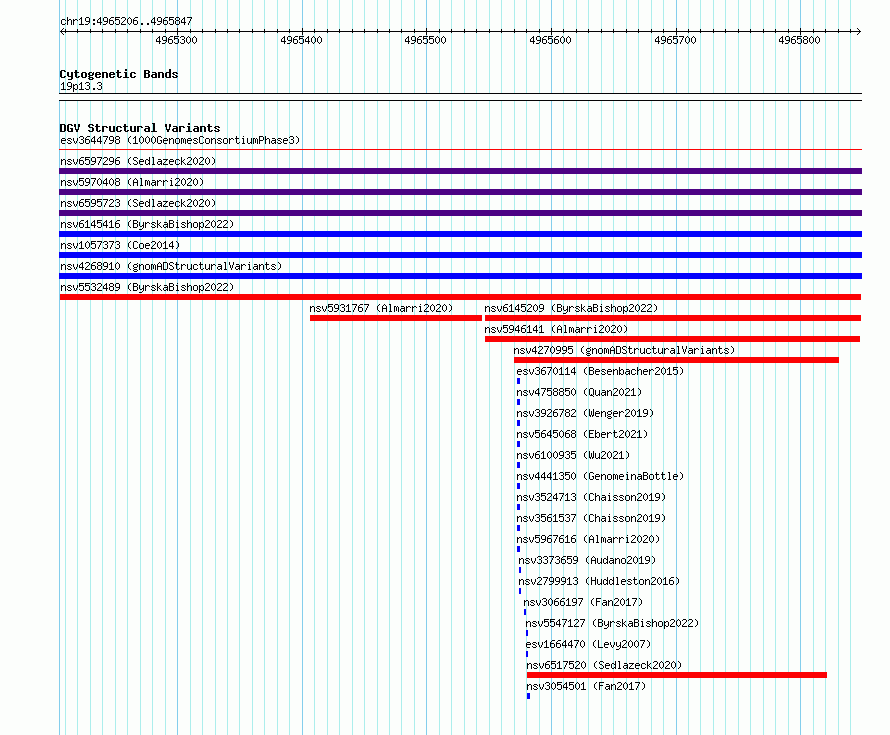Select nsv5967616 Almarri2020 label

click(x=588, y=539)
